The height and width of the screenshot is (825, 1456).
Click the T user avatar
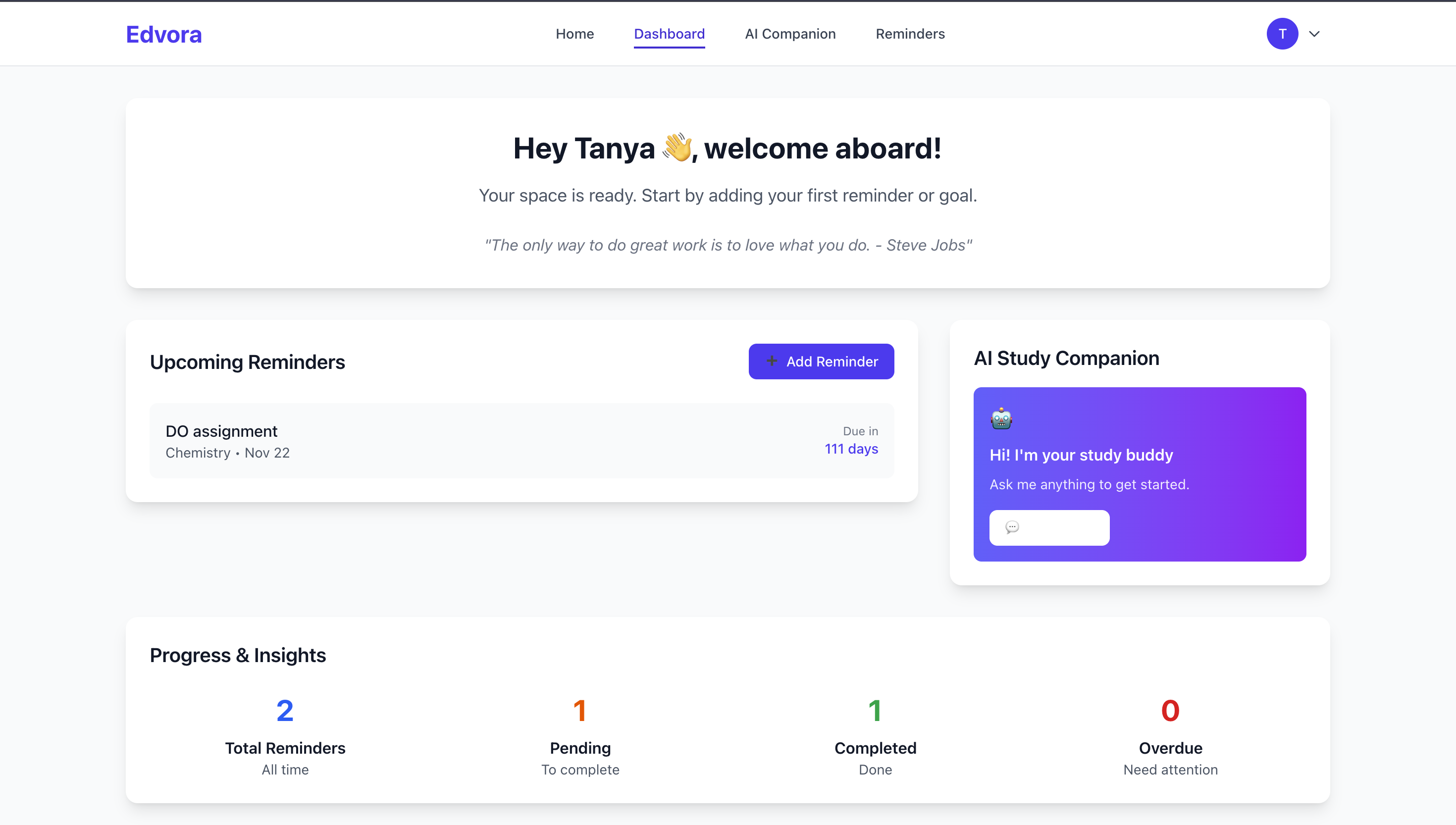[x=1282, y=34]
